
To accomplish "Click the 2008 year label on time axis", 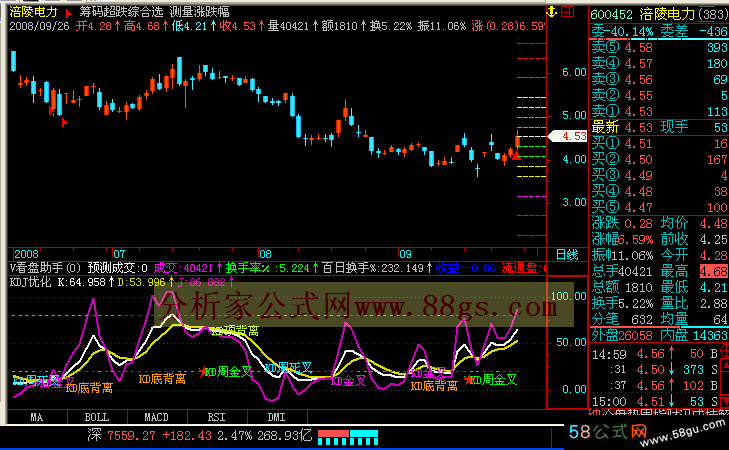I will tap(27, 254).
